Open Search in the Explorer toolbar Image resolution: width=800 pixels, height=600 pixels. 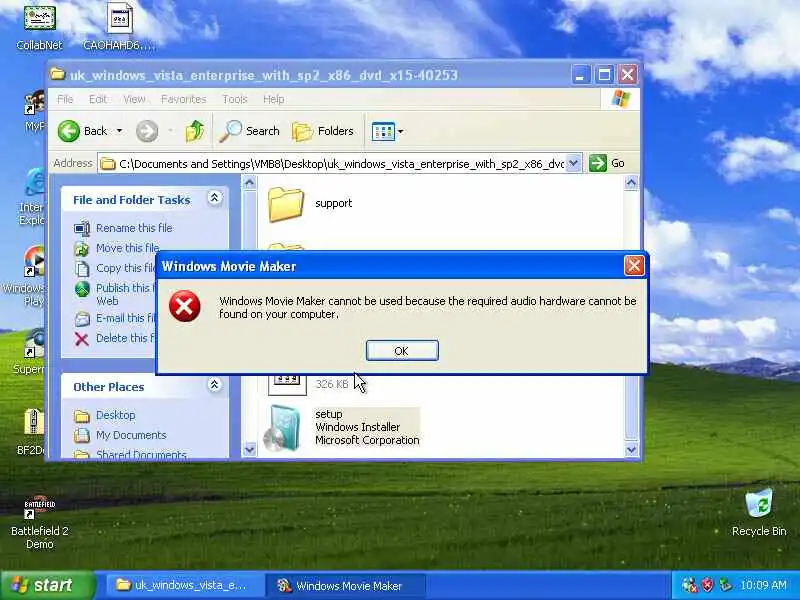pyautogui.click(x=249, y=131)
